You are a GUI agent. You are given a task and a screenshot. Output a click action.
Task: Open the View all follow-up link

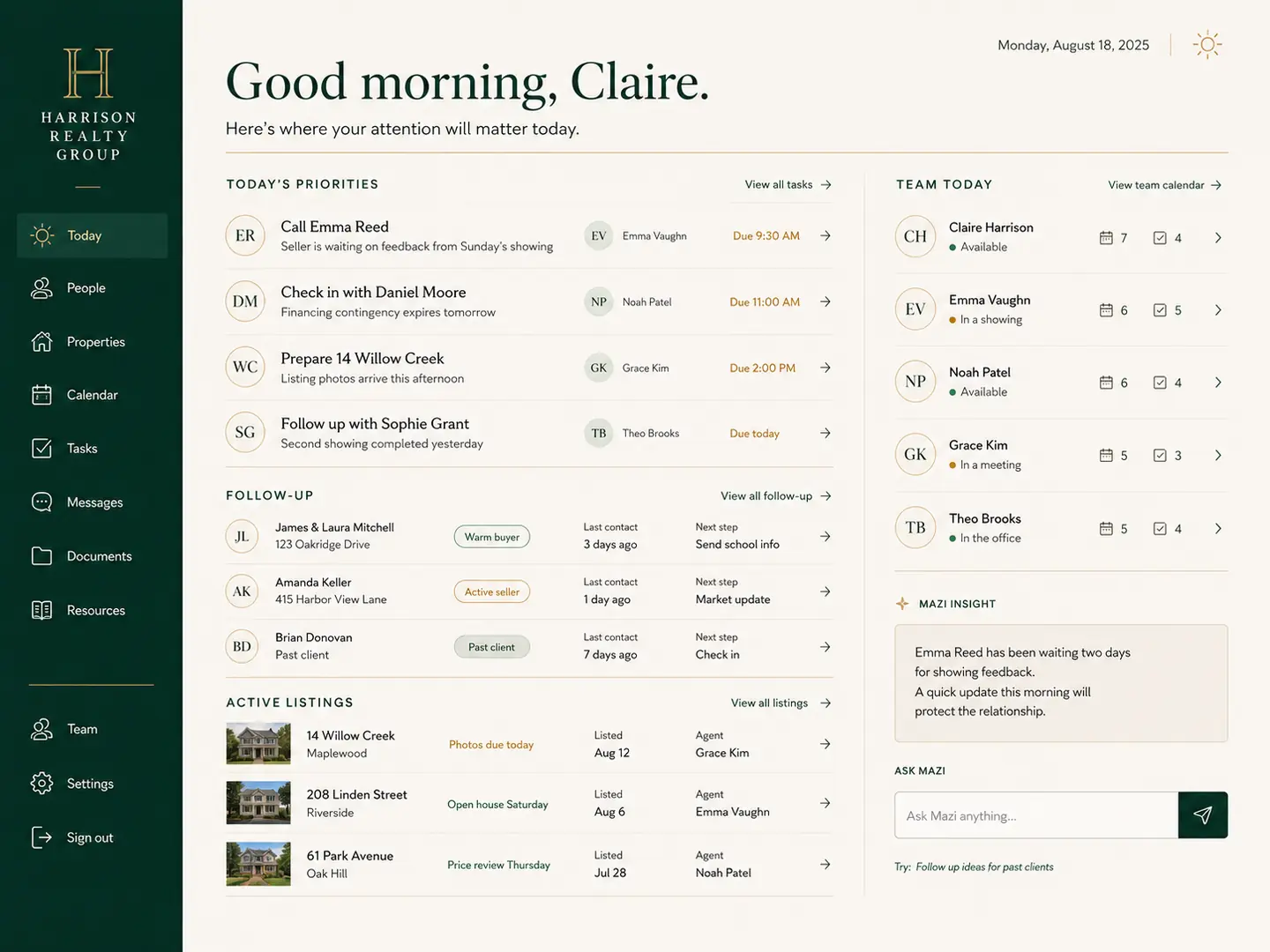coord(776,496)
